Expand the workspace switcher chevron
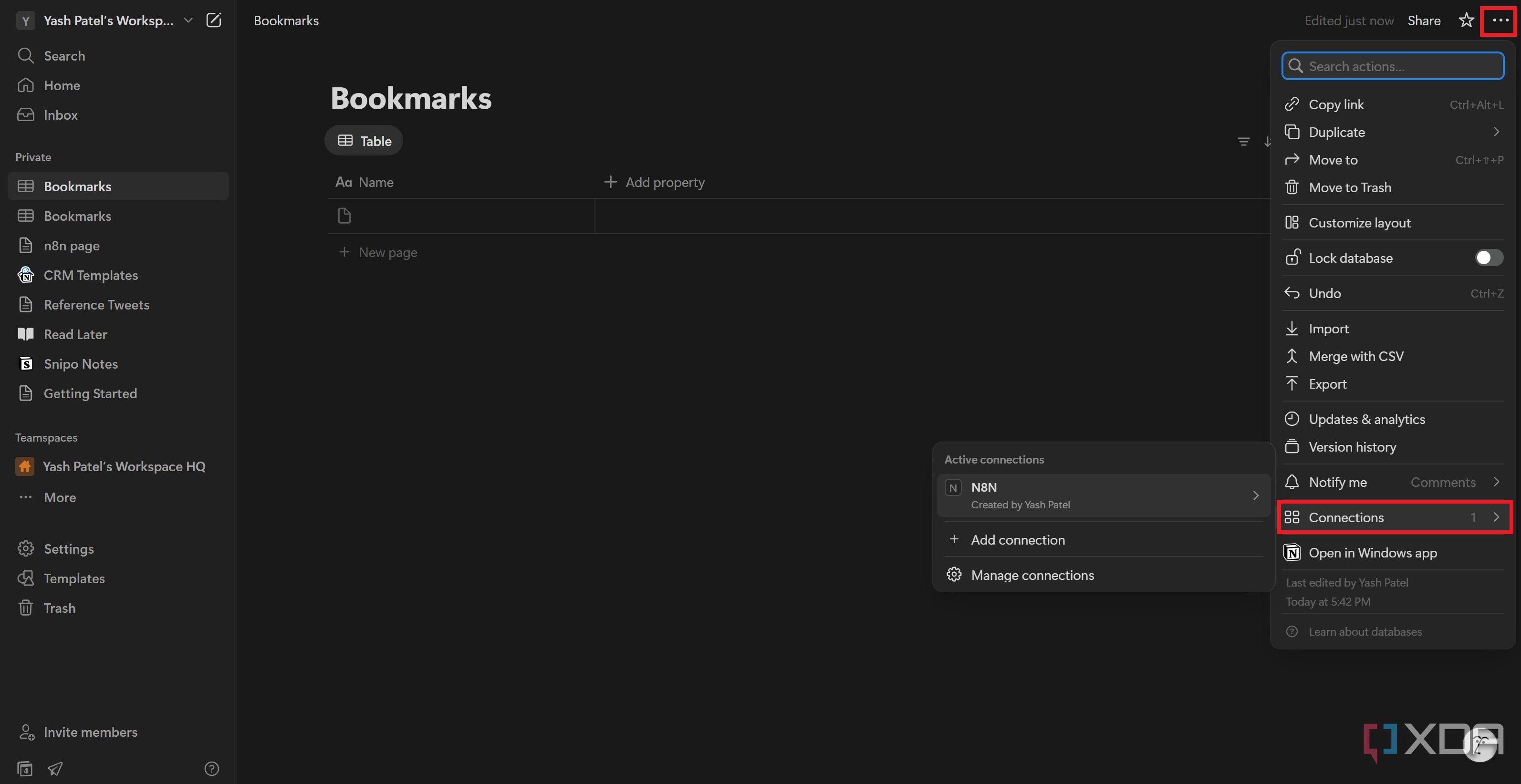 188,20
